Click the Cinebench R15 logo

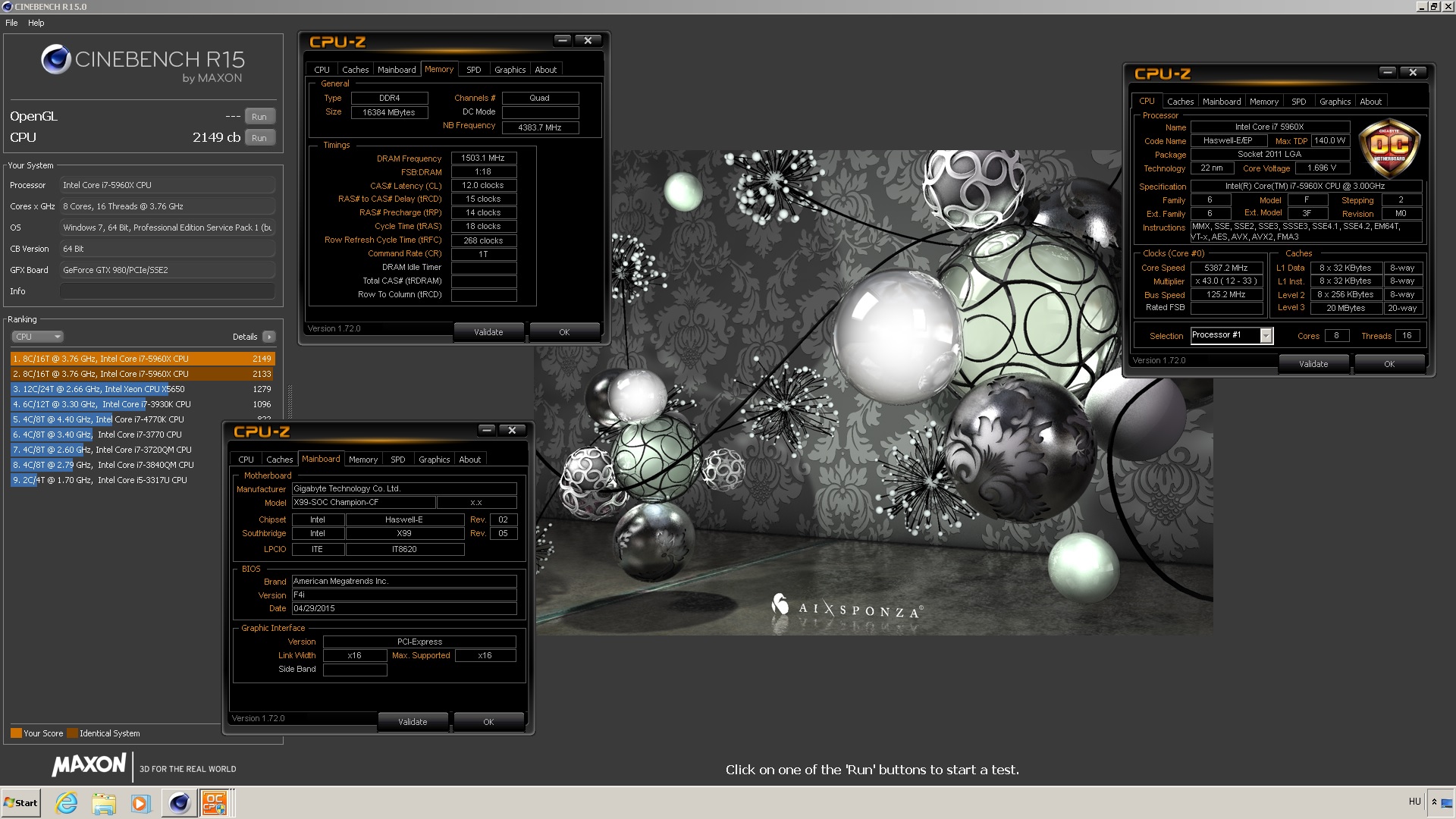(x=143, y=64)
